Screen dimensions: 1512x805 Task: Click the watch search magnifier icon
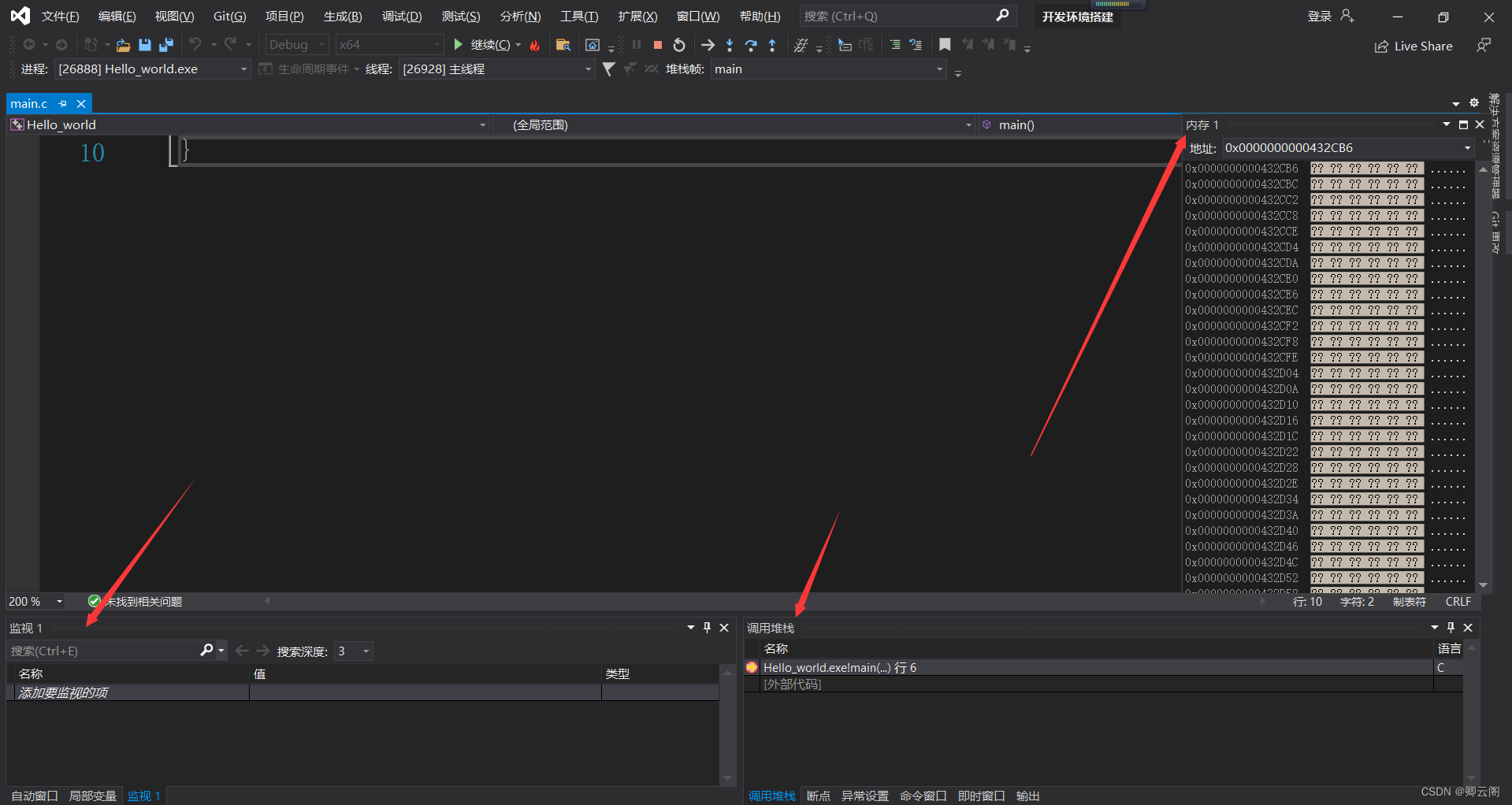[207, 651]
